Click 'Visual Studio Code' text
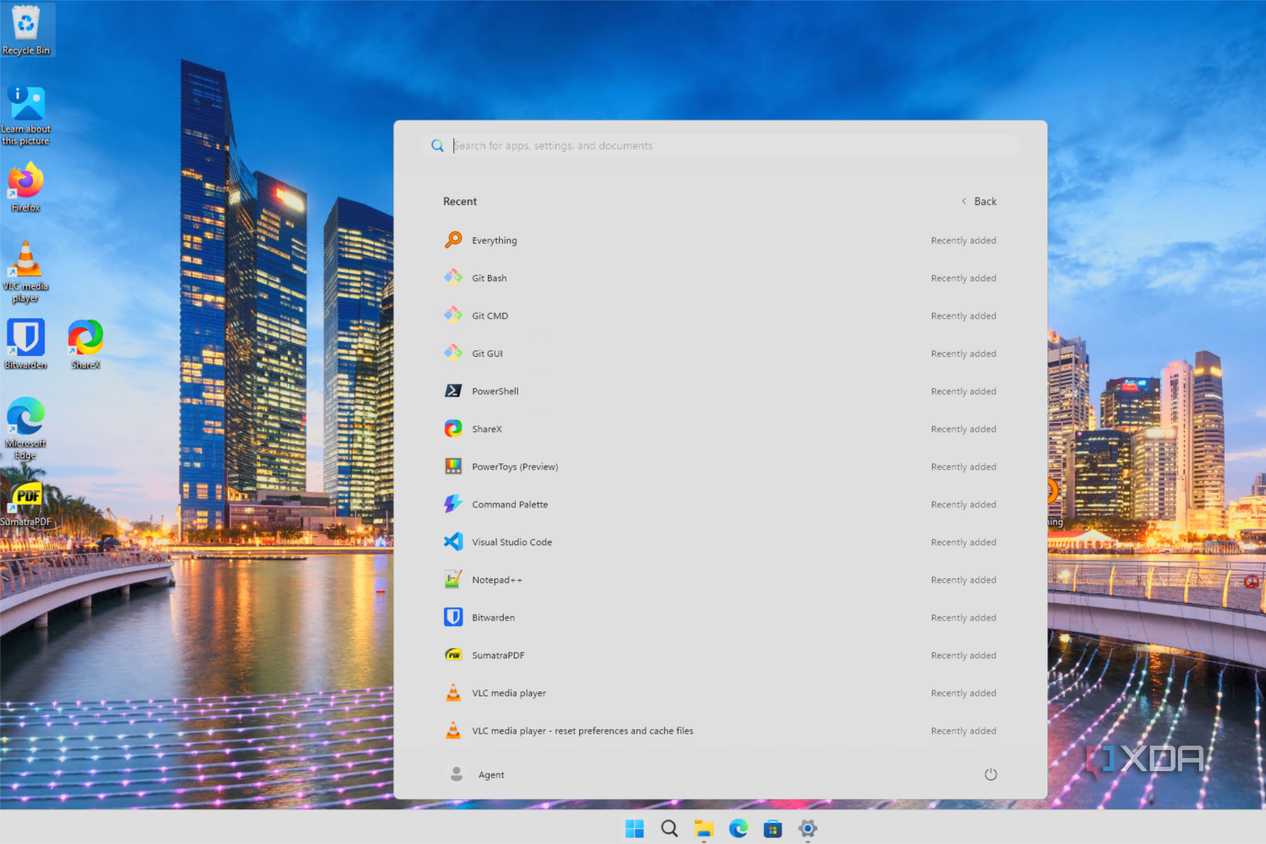Image resolution: width=1266 pixels, height=844 pixels. (512, 542)
